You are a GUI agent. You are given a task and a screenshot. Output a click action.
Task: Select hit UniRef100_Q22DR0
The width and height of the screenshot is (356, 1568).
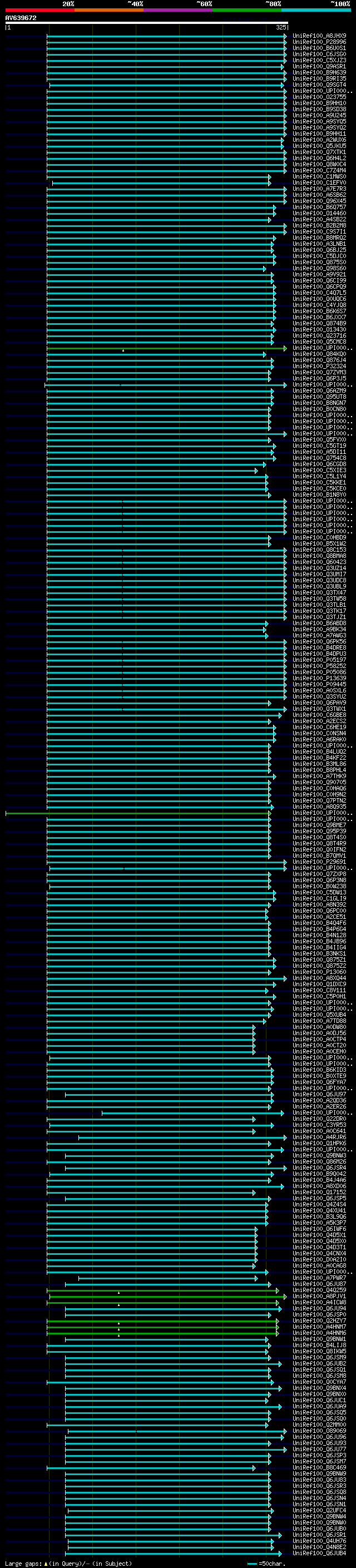[x=319, y=1119]
